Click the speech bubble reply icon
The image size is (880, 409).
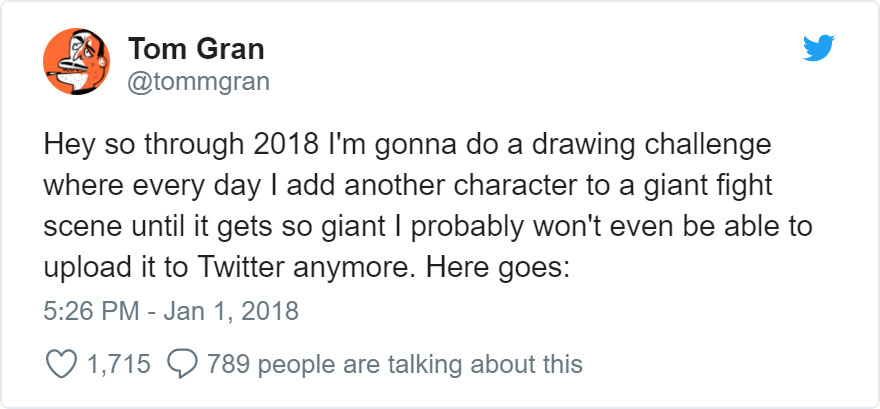tap(182, 364)
